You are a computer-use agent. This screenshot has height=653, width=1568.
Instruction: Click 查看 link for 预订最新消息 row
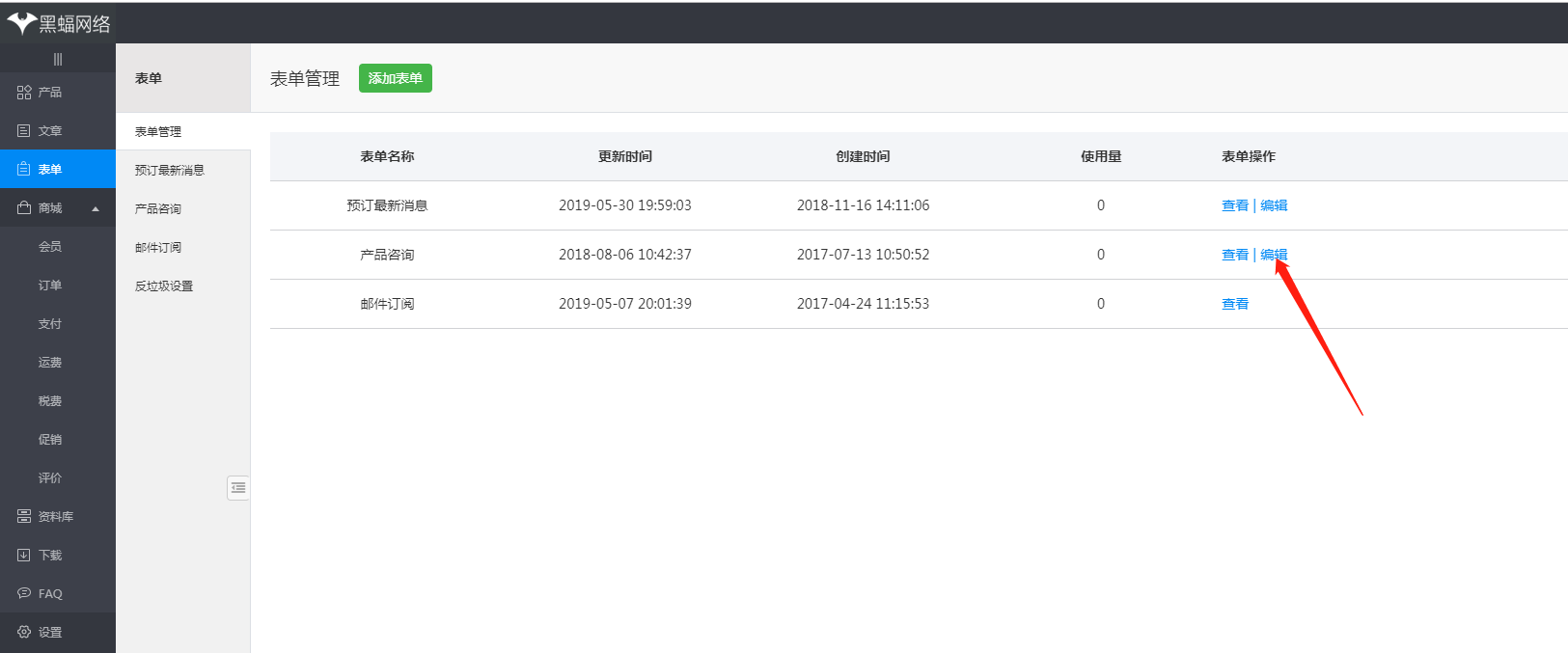(1235, 205)
